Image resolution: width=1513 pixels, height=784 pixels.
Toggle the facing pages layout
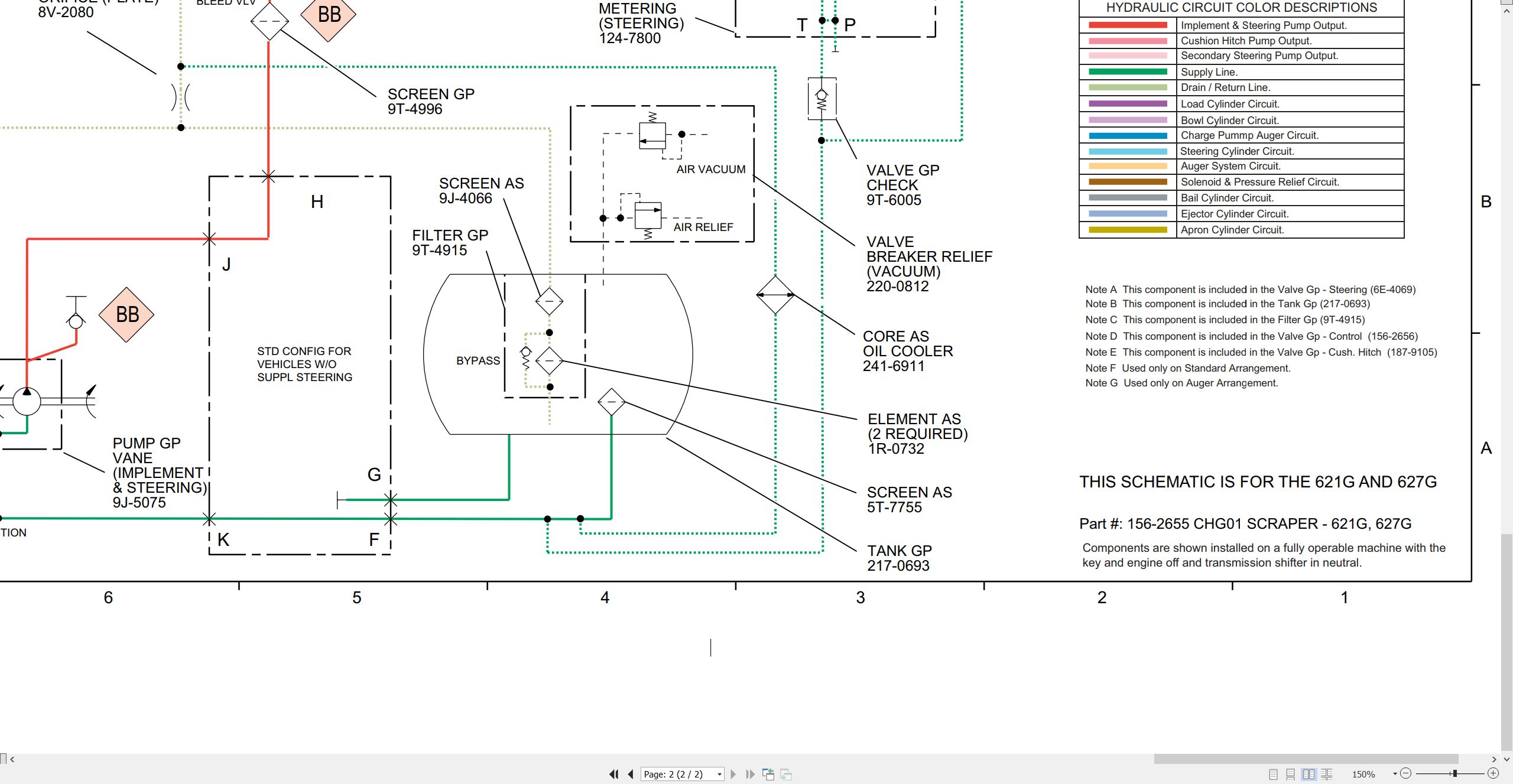click(x=1309, y=774)
